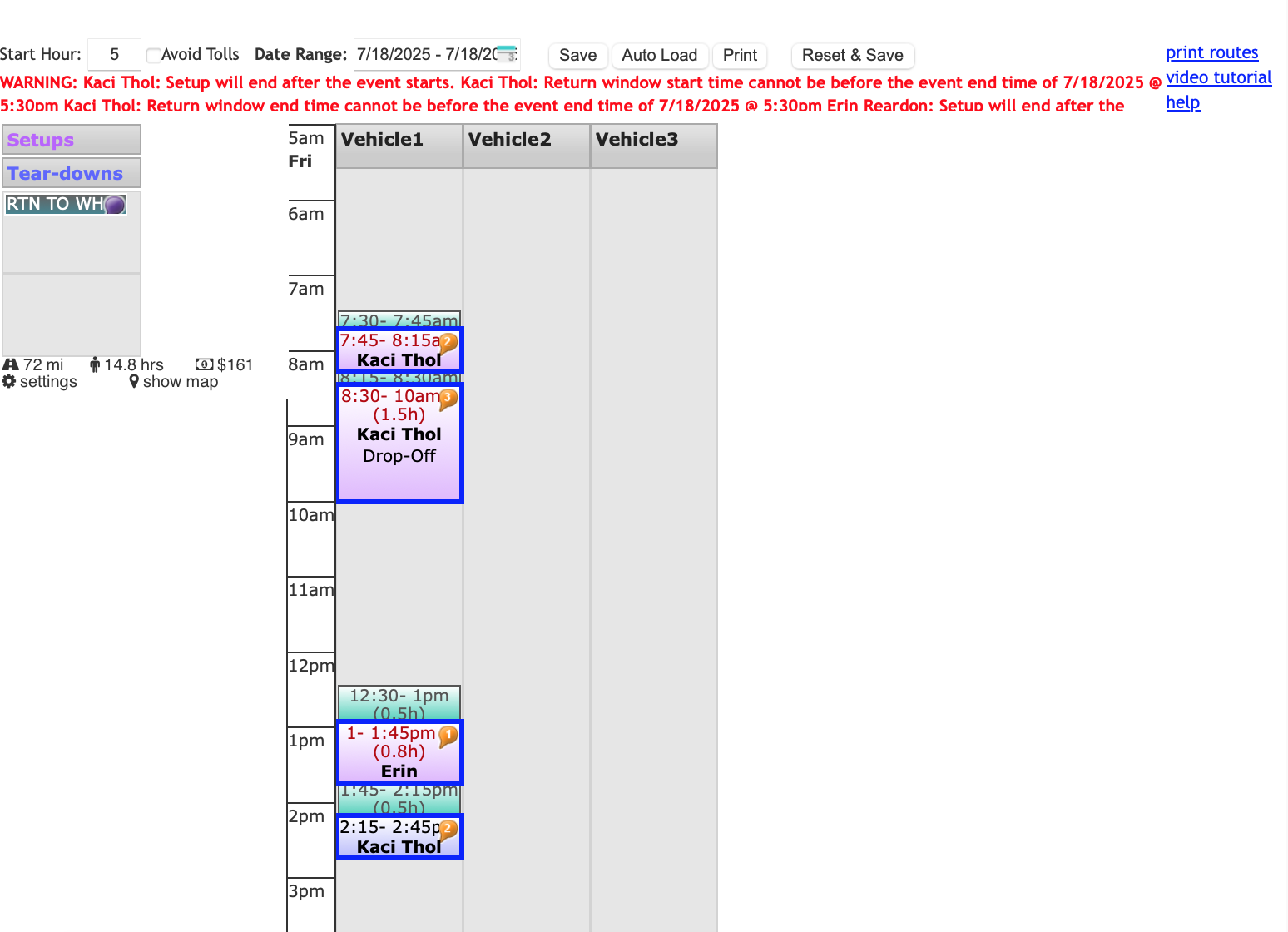Image resolution: width=1288 pixels, height=932 pixels.
Task: Select the 12:30-1pm travel block
Action: click(x=399, y=703)
